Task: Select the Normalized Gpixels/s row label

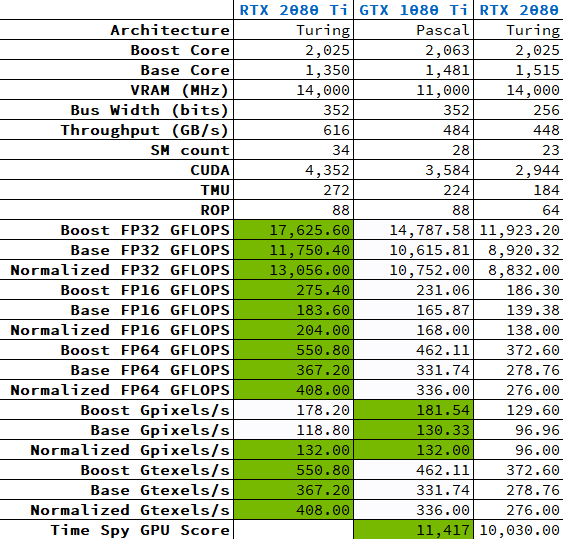Action: [x=130, y=450]
